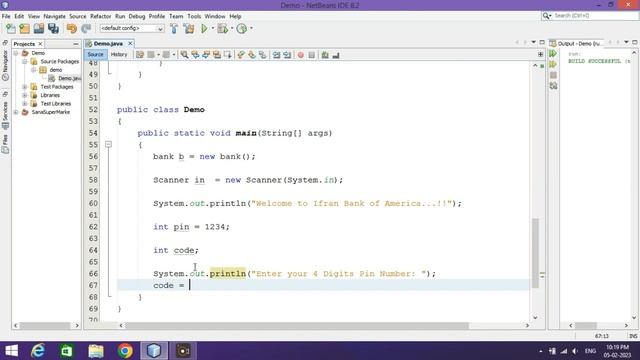640x360 pixels.
Task: Click the Stop icon in Output panel
Action: pyautogui.click(x=553, y=75)
